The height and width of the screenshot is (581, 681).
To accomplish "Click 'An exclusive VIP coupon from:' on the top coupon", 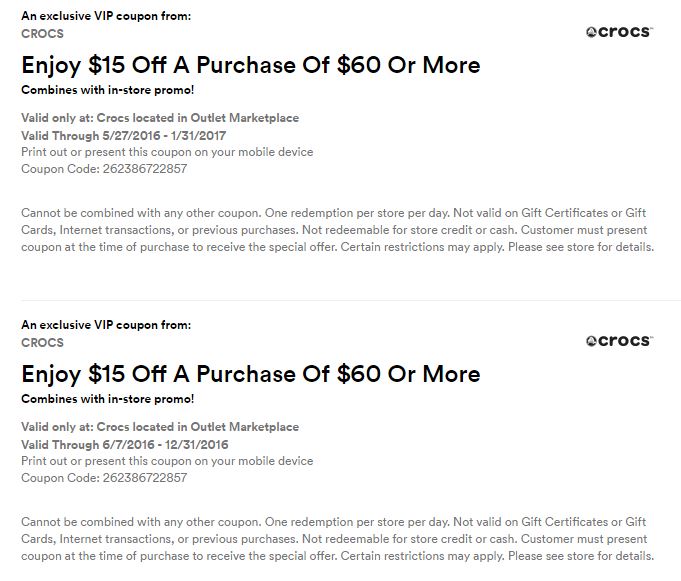I will [106, 17].
